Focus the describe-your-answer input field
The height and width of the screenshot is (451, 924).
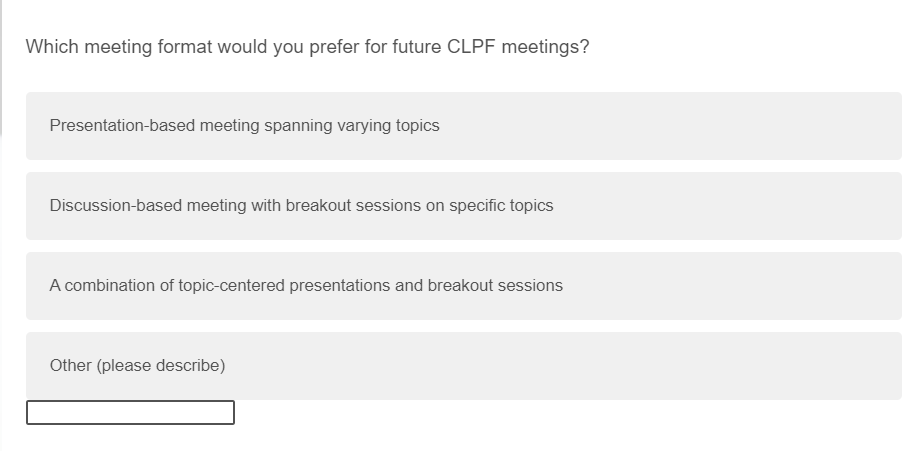(130, 412)
